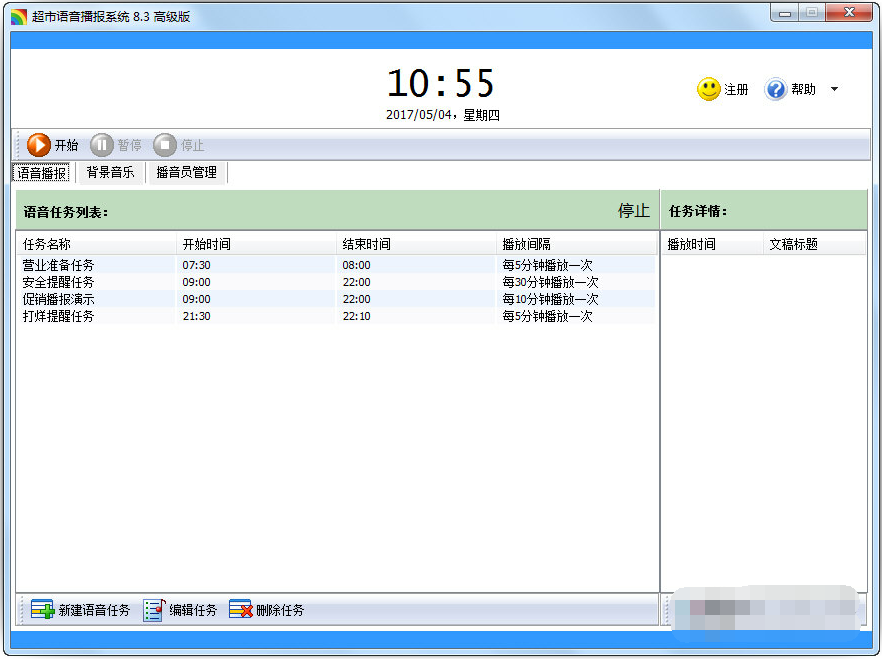
Task: Switch to the 背景音乐 tab
Action: (110, 172)
